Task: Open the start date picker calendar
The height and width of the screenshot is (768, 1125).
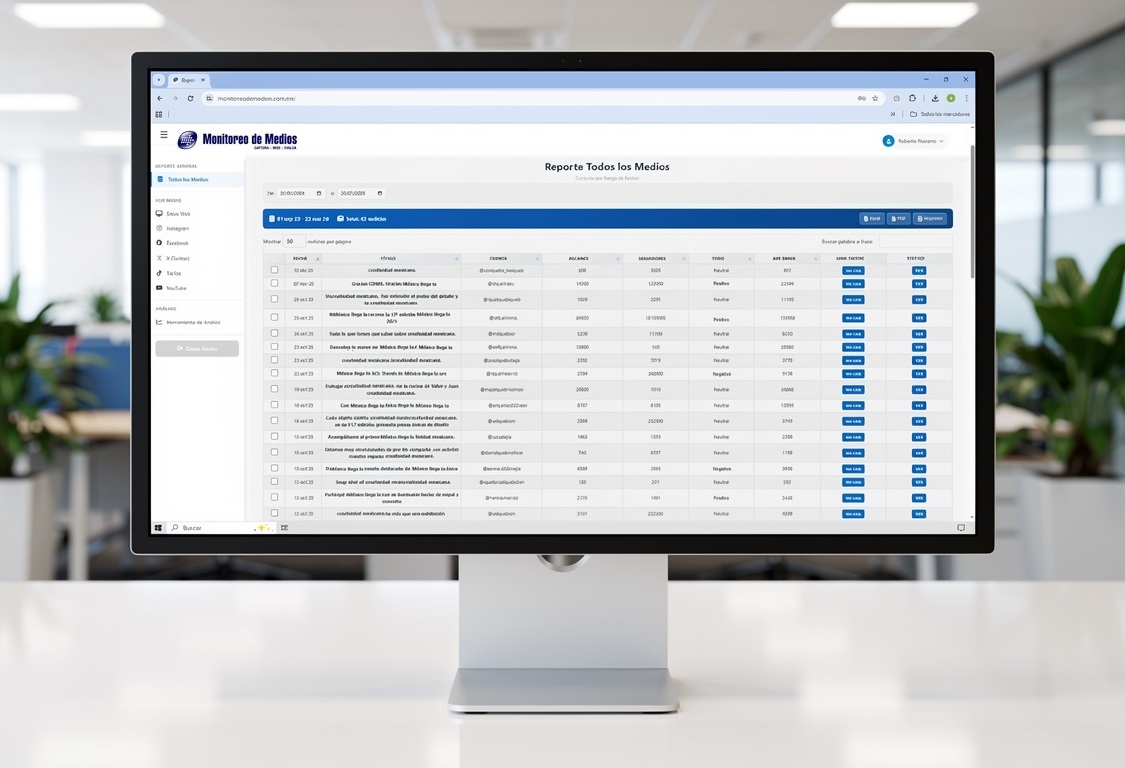Action: (x=319, y=193)
